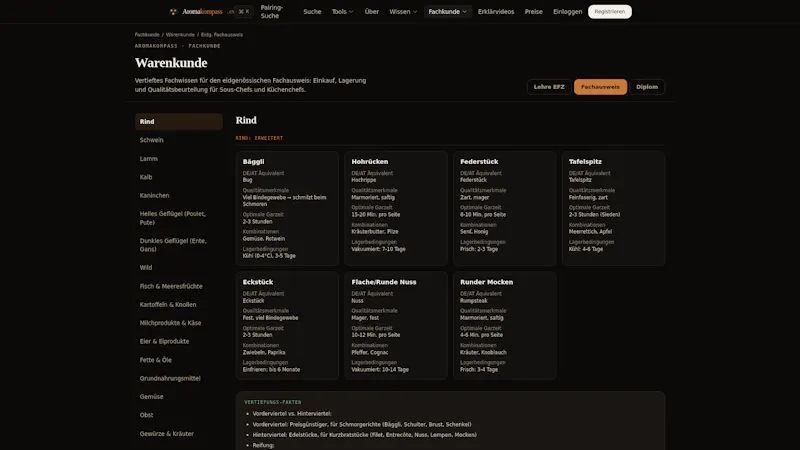The image size is (800, 450).
Task: Open Pairing-Suche in the navigation
Action: pos(271,11)
